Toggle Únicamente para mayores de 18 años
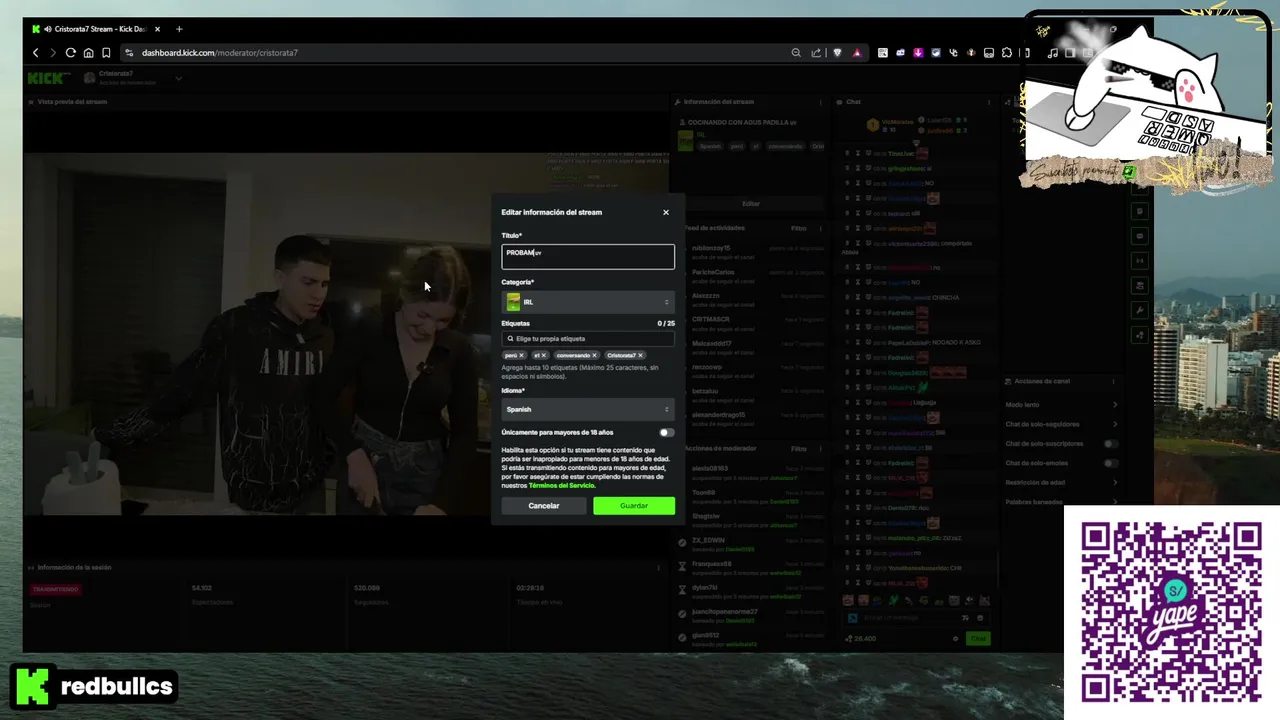 coord(666,433)
